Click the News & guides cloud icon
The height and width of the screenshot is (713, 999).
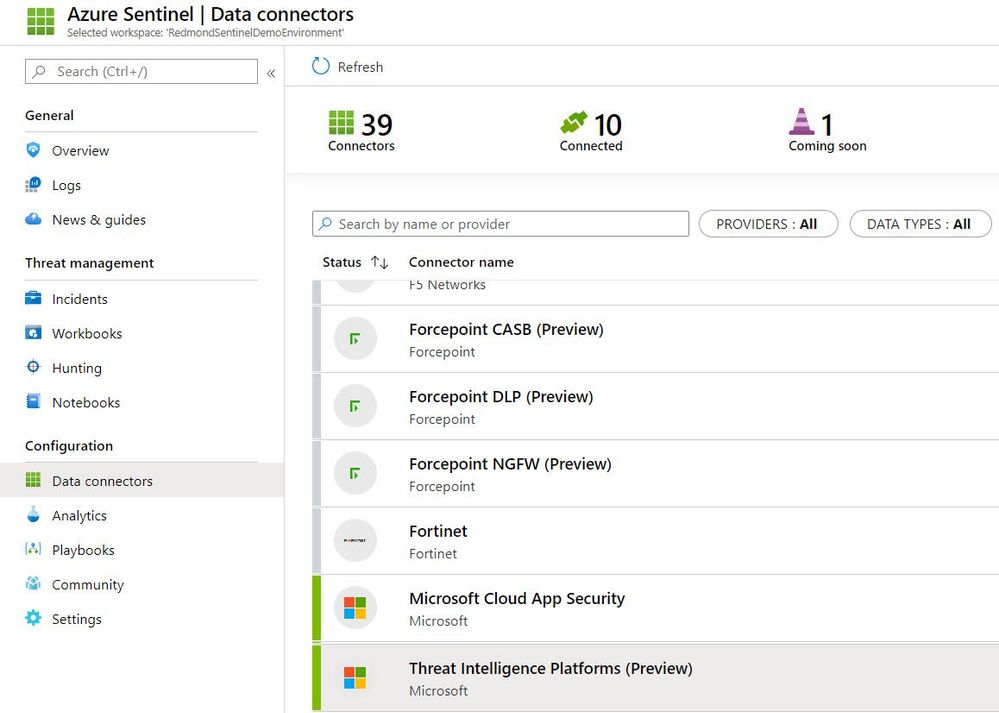click(33, 219)
